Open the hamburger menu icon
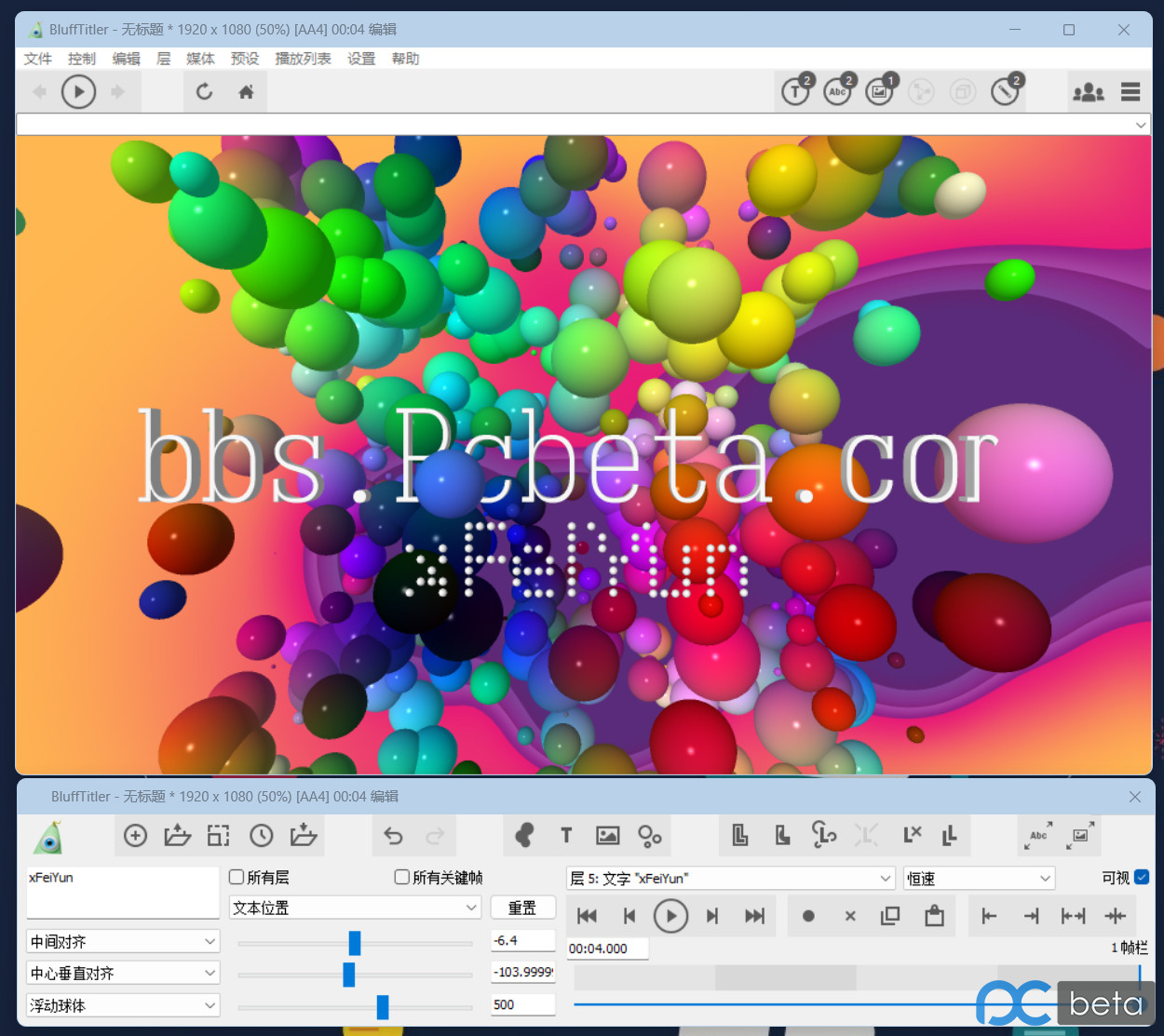 [1130, 91]
